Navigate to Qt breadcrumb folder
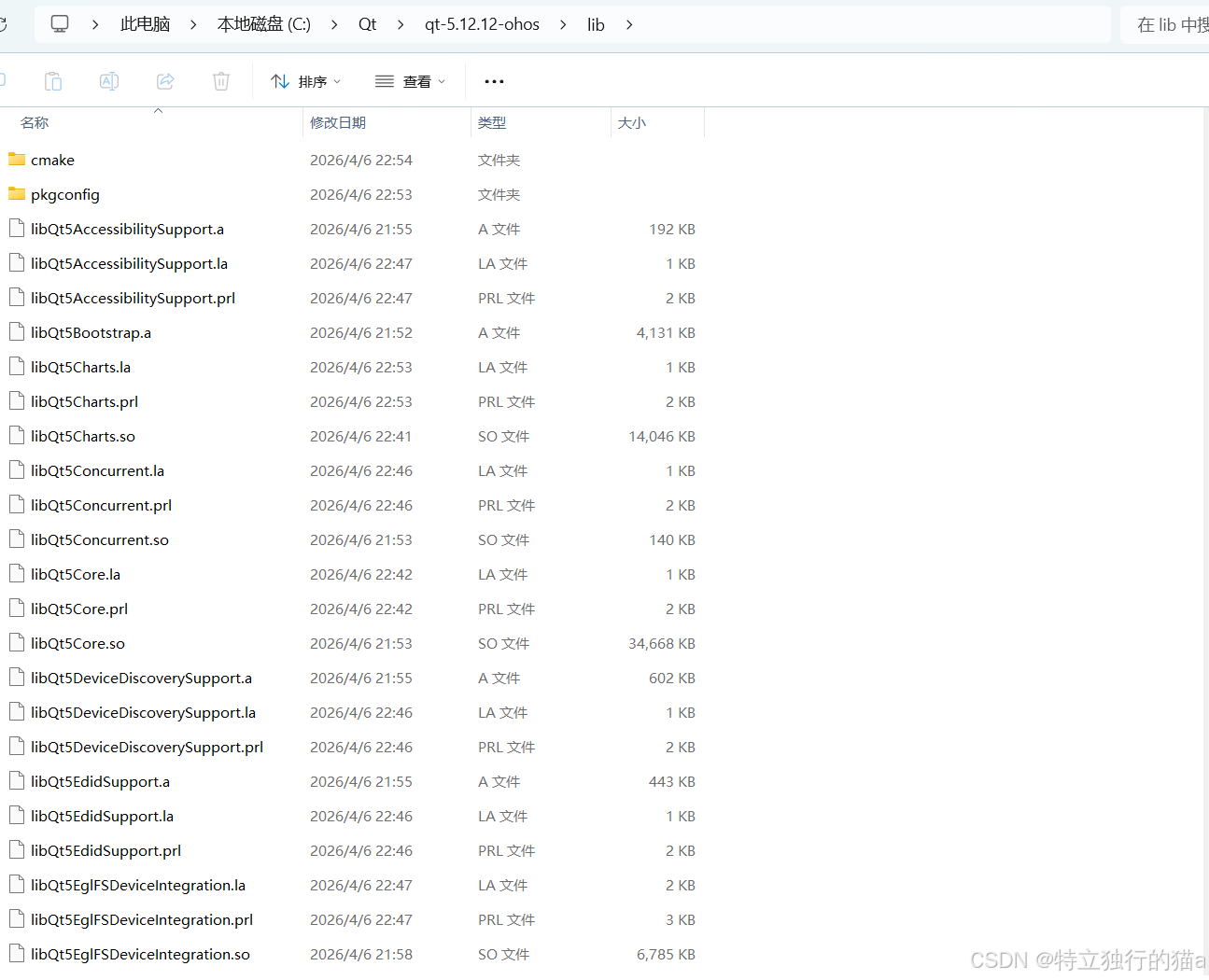 (368, 24)
